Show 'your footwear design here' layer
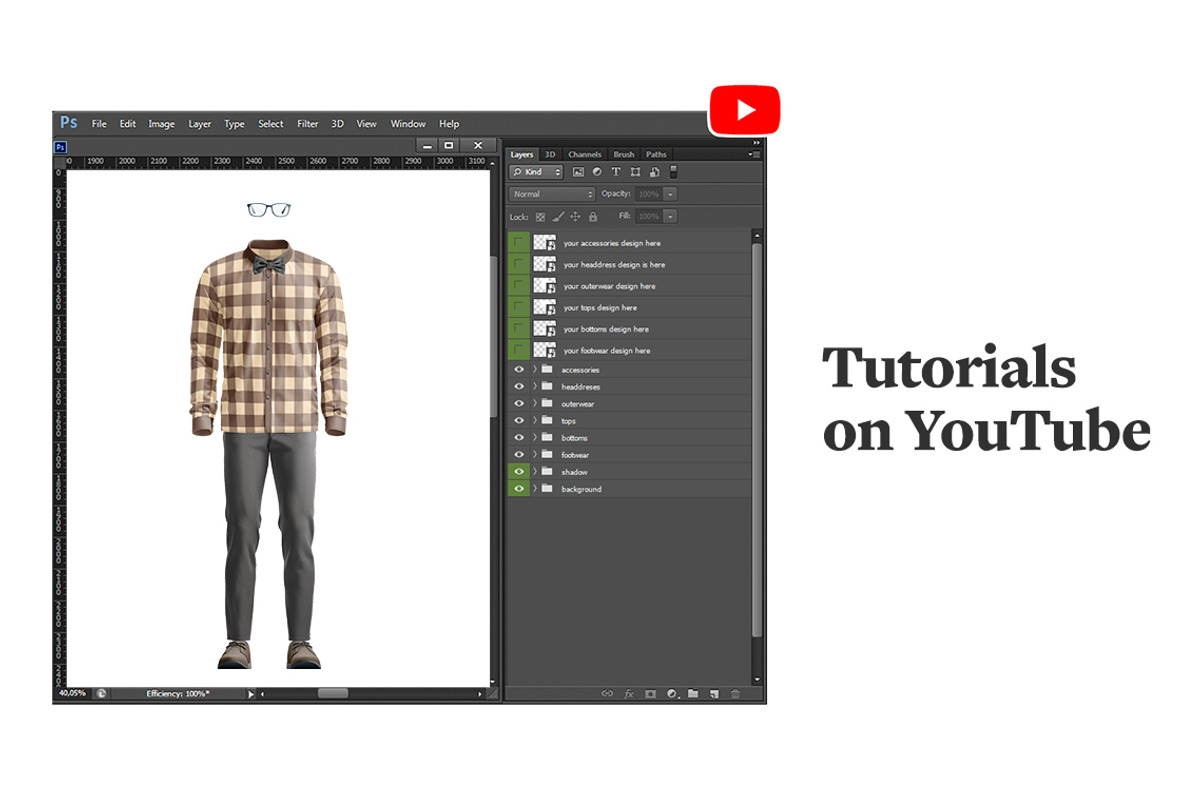Image resolution: width=1200 pixels, height=800 pixels. 519,350
